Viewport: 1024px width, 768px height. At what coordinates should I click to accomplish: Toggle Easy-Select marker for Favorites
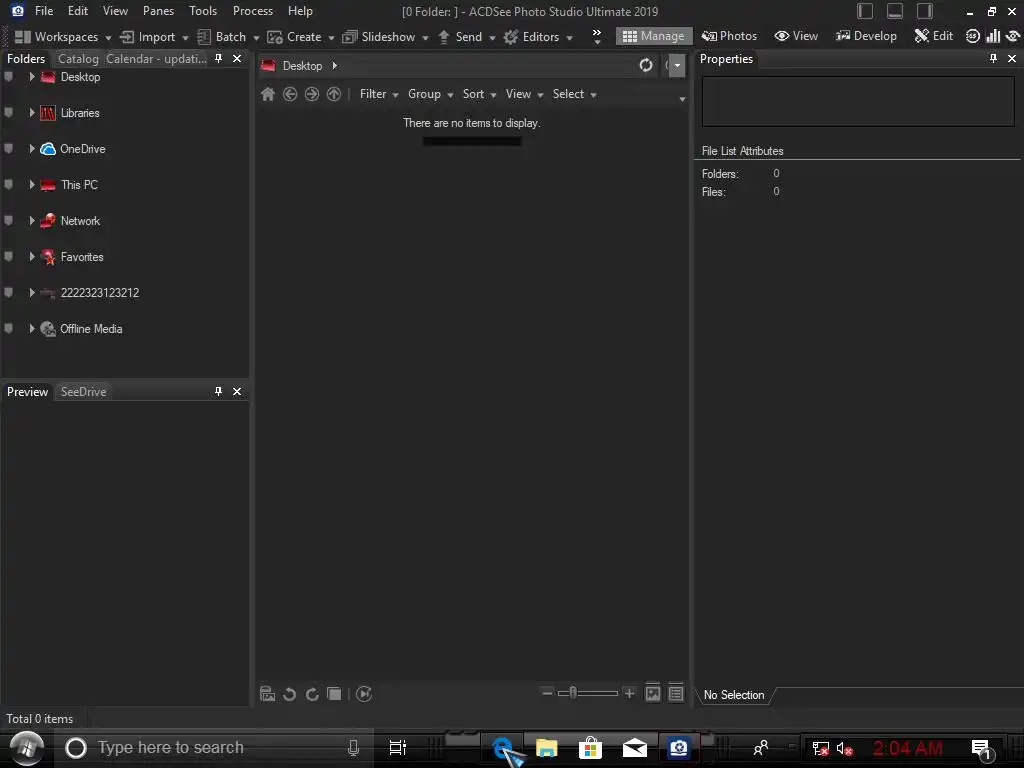point(8,256)
